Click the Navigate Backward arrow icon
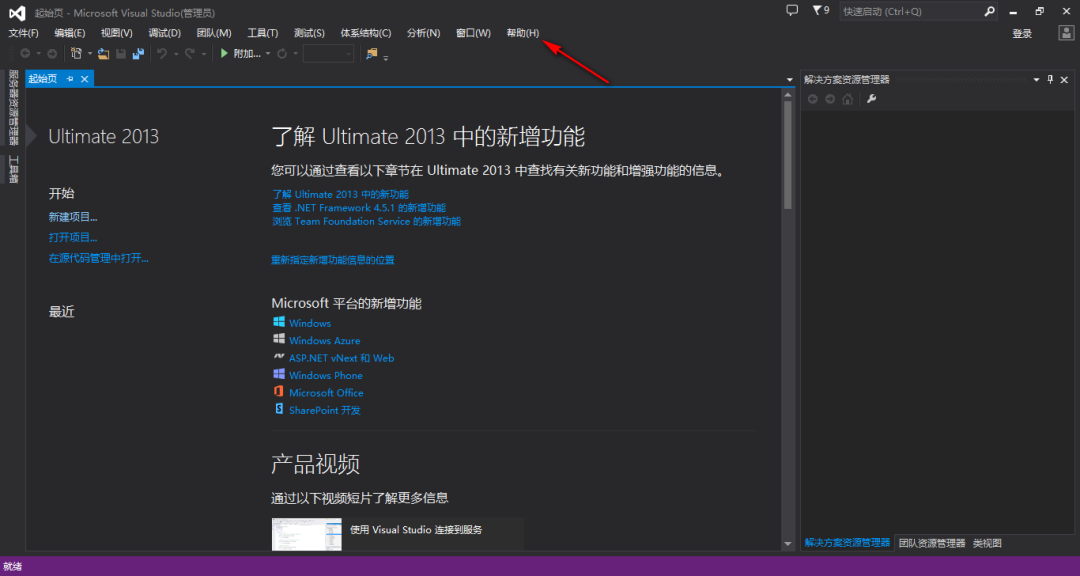This screenshot has height=576, width=1080. pos(24,53)
